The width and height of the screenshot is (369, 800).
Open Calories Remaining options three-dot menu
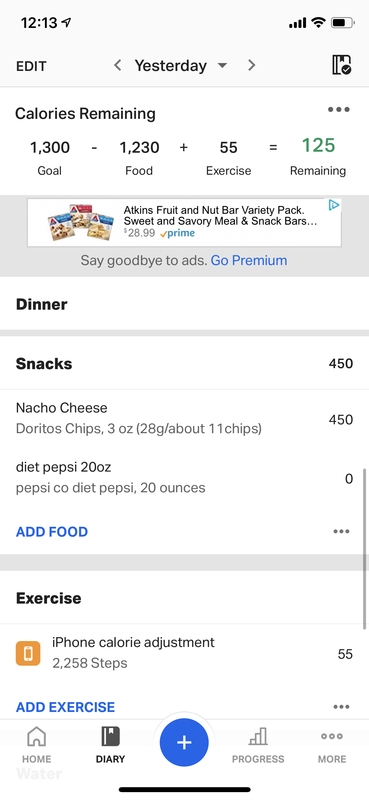pyautogui.click(x=339, y=109)
